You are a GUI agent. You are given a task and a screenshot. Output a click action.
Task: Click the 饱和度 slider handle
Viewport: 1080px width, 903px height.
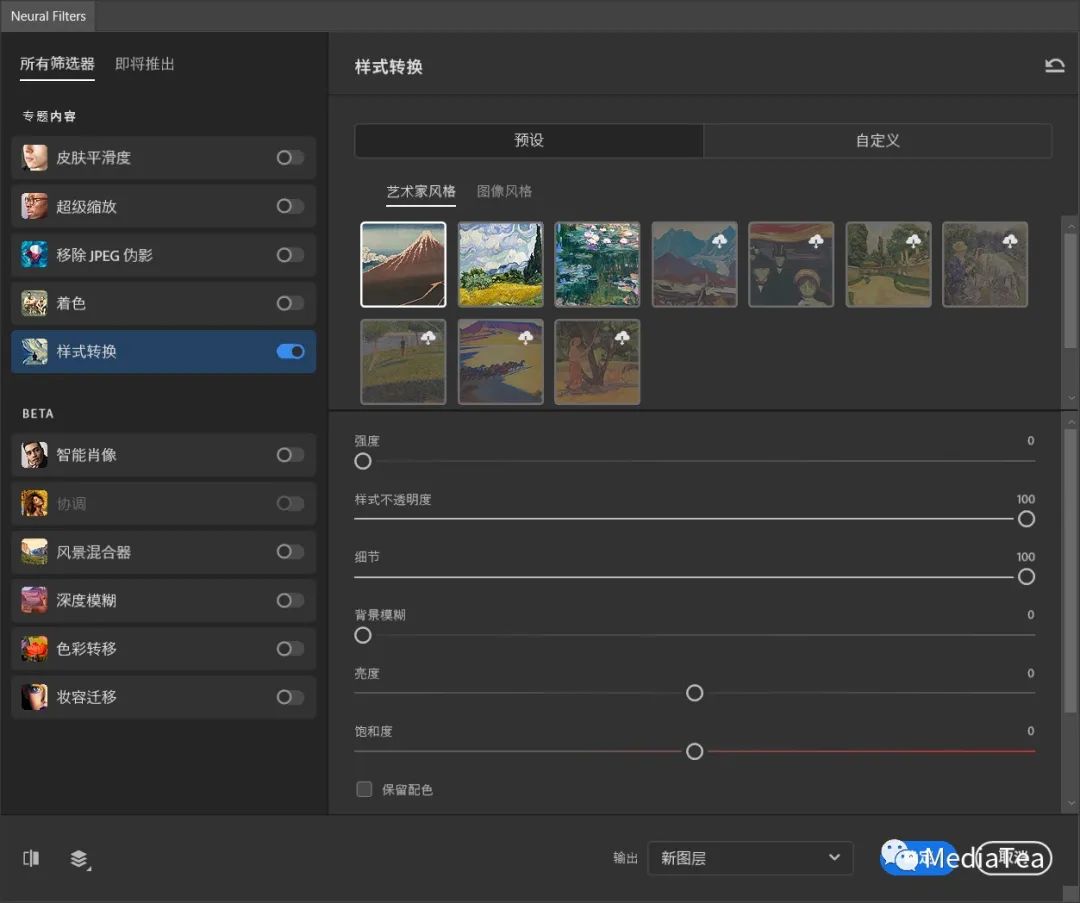point(694,751)
